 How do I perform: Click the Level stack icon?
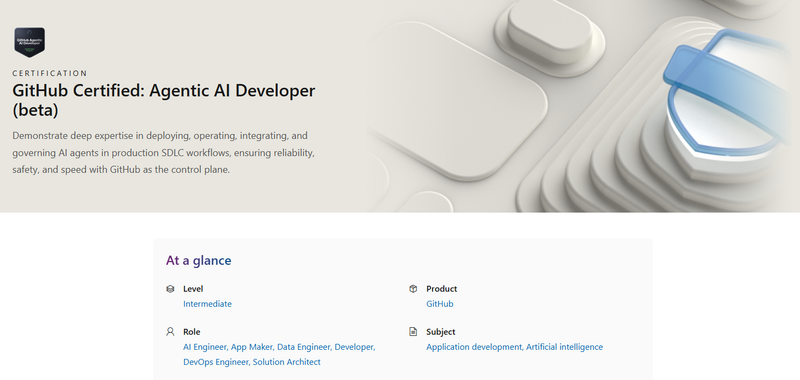coord(170,289)
